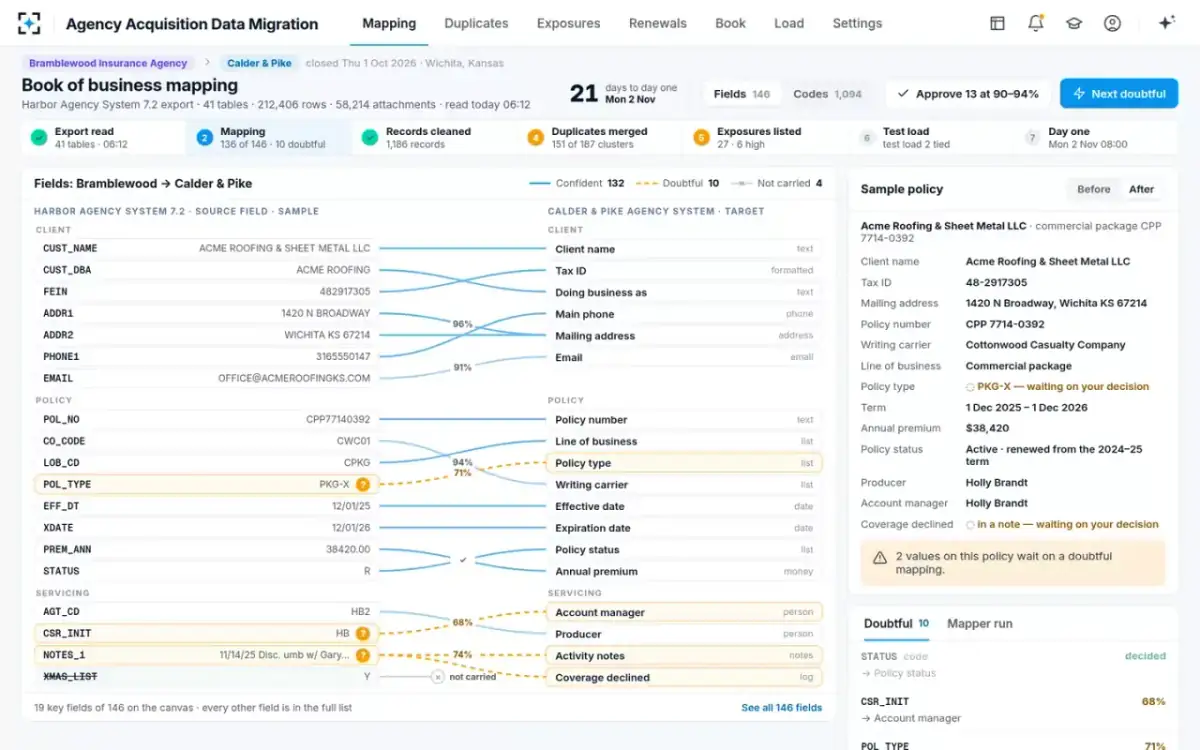This screenshot has width=1200, height=750.
Task: Toggle Confident 132 legend filter
Action: pos(577,183)
